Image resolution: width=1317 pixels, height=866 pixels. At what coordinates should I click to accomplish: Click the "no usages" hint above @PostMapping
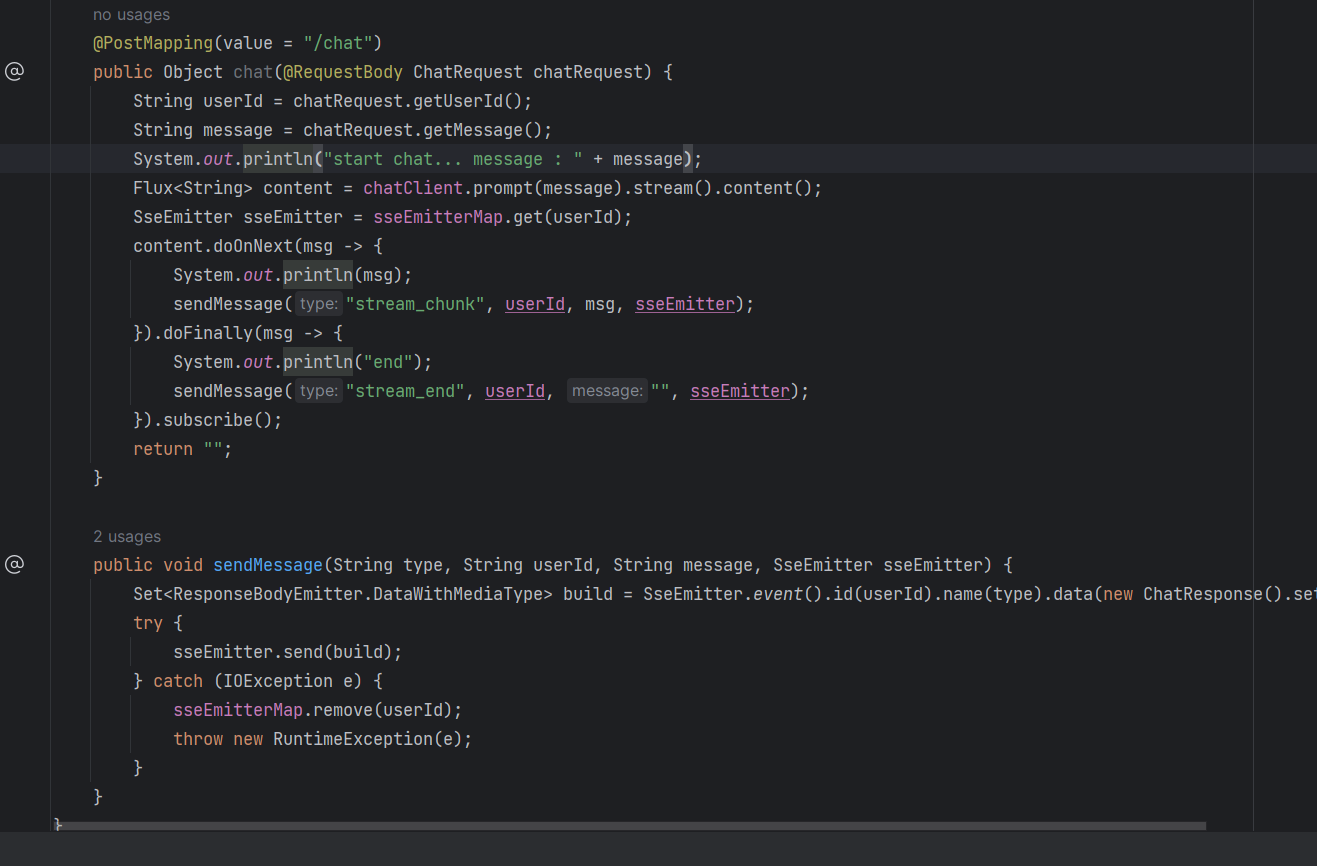[x=131, y=15]
